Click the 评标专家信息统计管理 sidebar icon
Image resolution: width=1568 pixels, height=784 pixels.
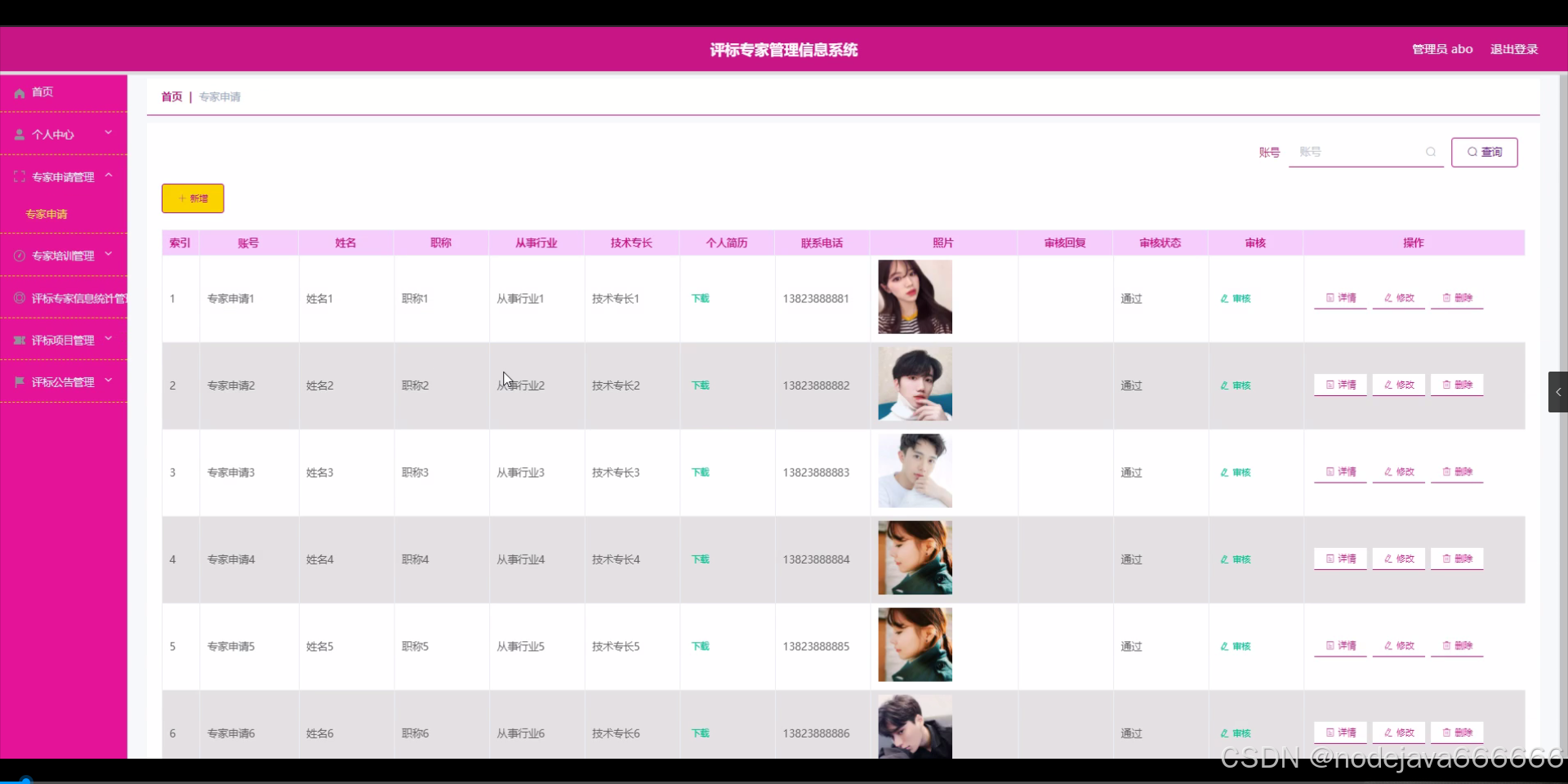pos(20,298)
